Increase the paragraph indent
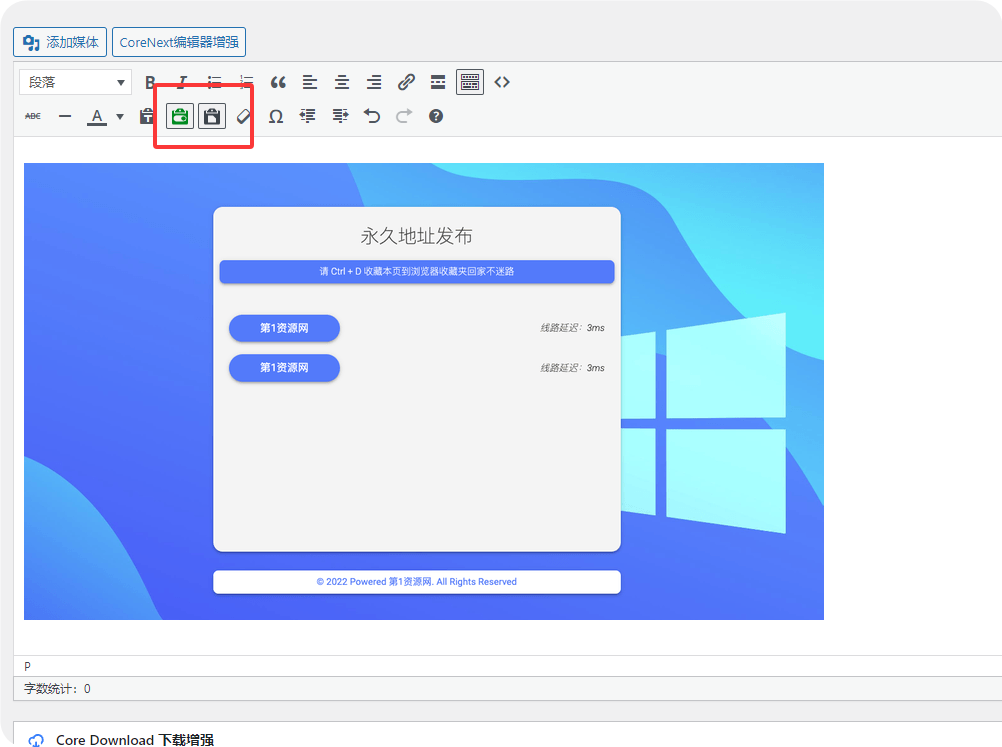The image size is (1002, 747). (340, 116)
